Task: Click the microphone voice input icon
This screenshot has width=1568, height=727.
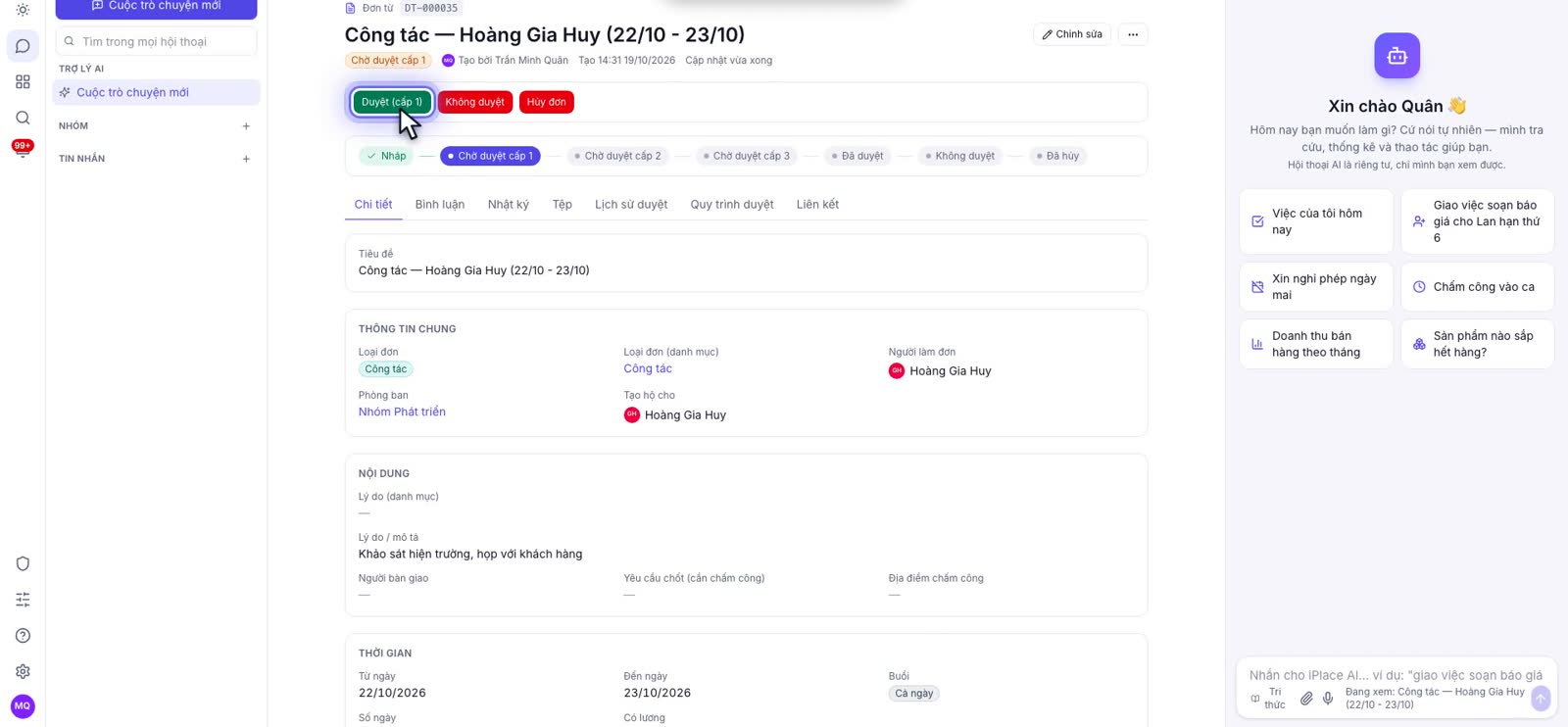Action: 1328,699
